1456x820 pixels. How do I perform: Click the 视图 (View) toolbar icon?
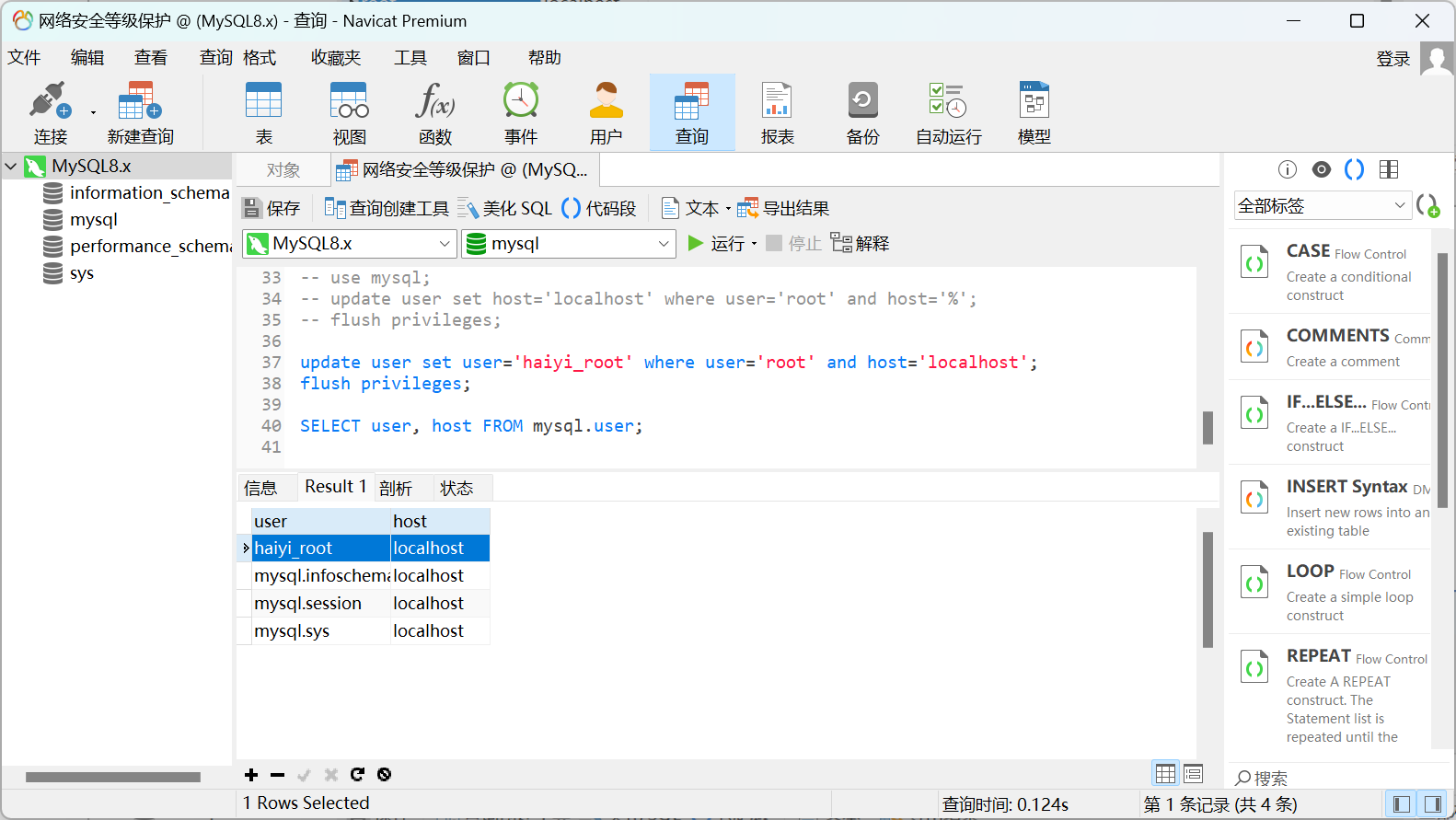(349, 112)
